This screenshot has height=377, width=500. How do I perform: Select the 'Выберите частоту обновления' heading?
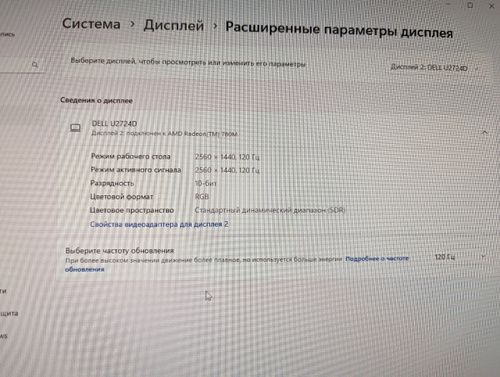click(x=119, y=251)
